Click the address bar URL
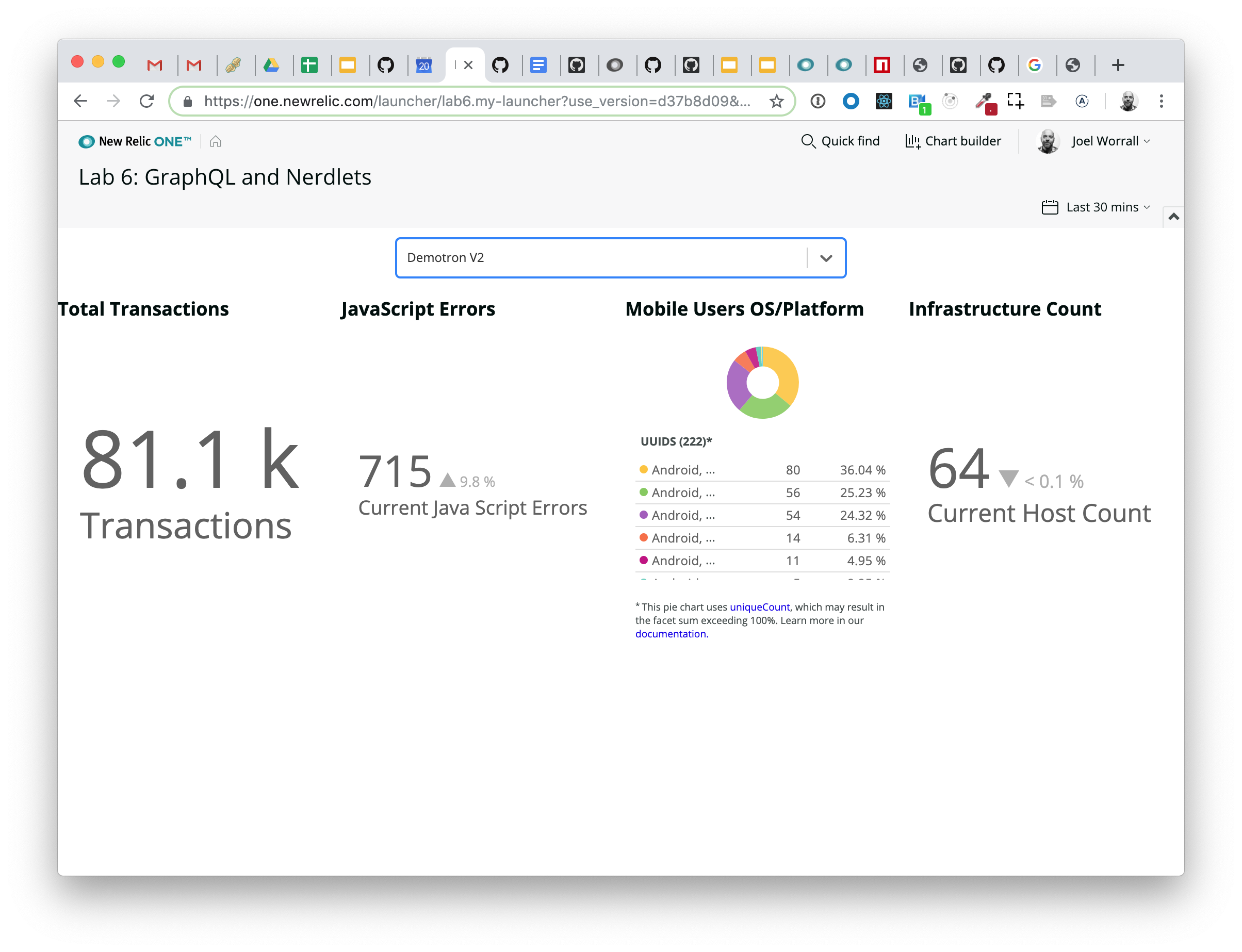This screenshot has height=952, width=1242. (x=476, y=102)
